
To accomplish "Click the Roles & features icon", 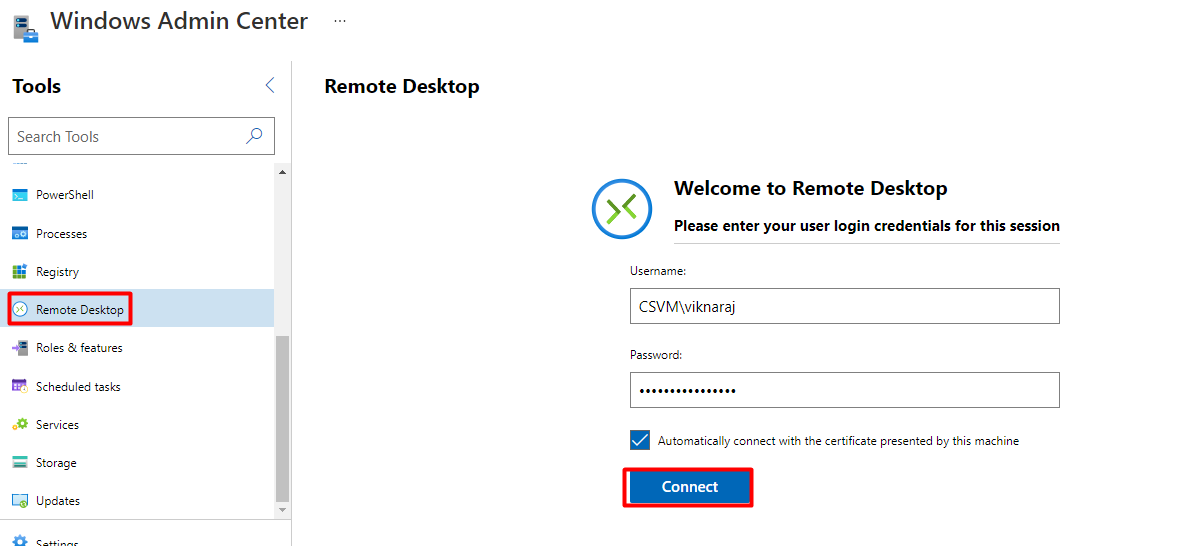I will 20,348.
